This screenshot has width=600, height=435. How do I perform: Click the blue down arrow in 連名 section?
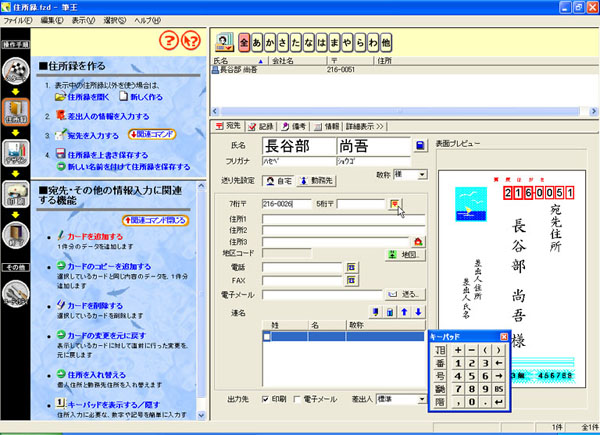[x=418, y=312]
